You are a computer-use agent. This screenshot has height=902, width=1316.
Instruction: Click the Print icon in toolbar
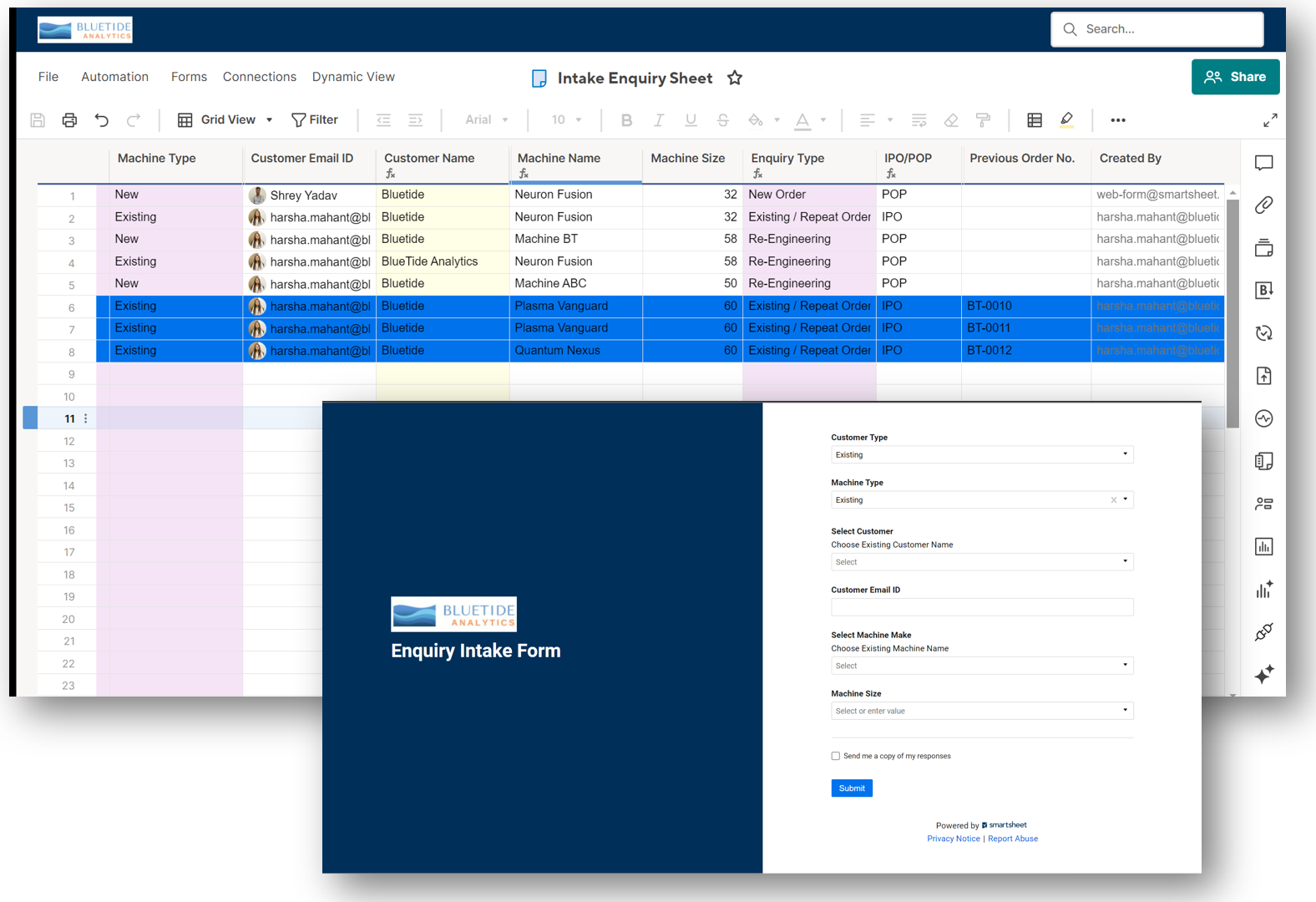[69, 120]
